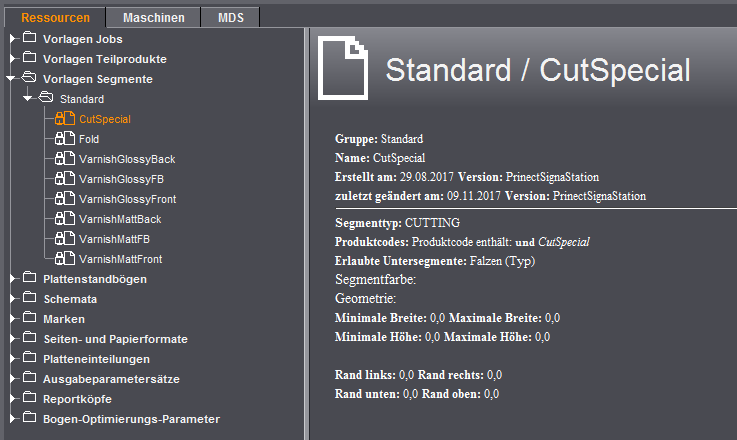737x440 pixels.
Task: Click the panel splitter between tree and details
Action: 307,234
